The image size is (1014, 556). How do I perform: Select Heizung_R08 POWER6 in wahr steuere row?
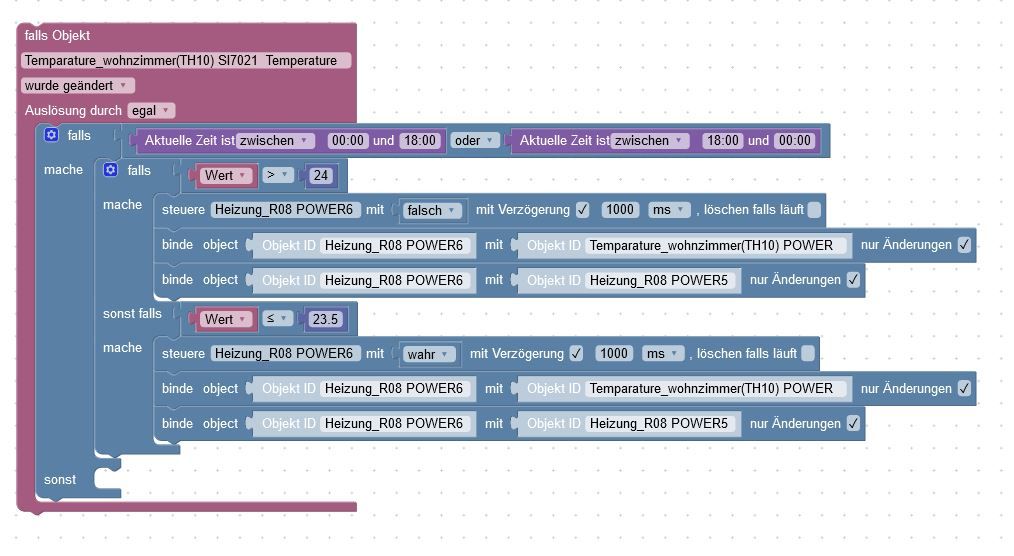click(284, 353)
